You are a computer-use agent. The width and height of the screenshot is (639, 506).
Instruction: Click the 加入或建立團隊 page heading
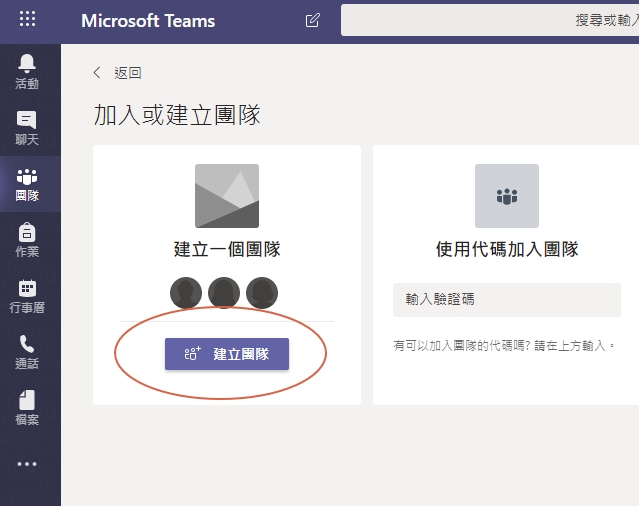click(177, 115)
